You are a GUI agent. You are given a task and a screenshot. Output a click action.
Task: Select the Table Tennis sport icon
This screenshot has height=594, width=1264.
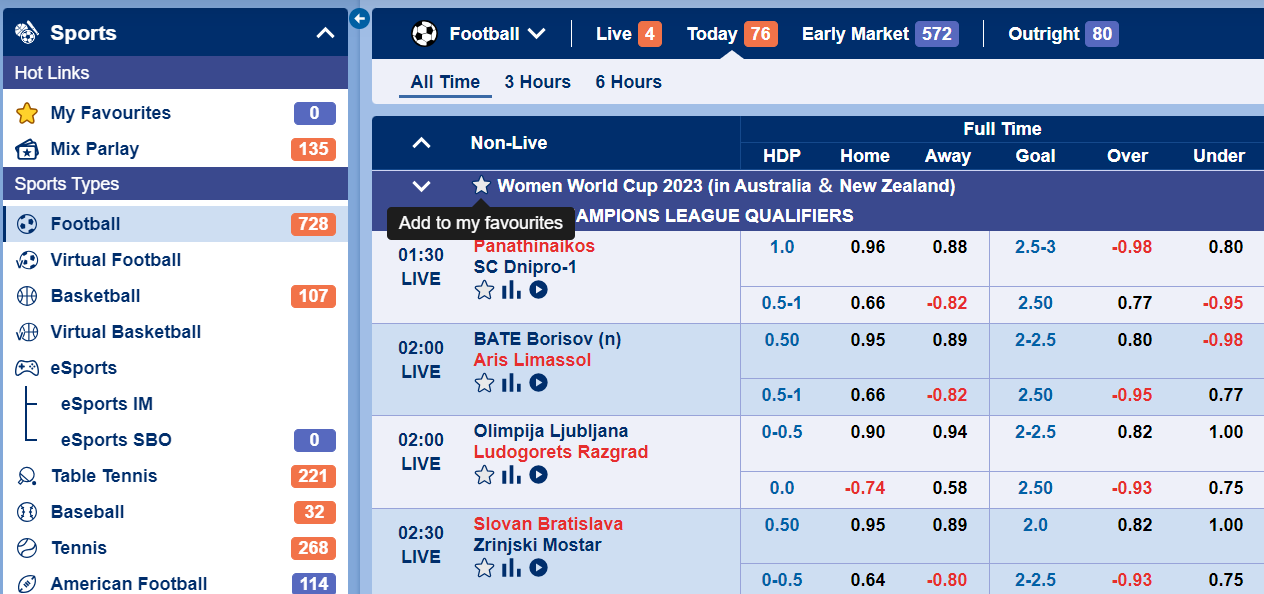point(27,476)
